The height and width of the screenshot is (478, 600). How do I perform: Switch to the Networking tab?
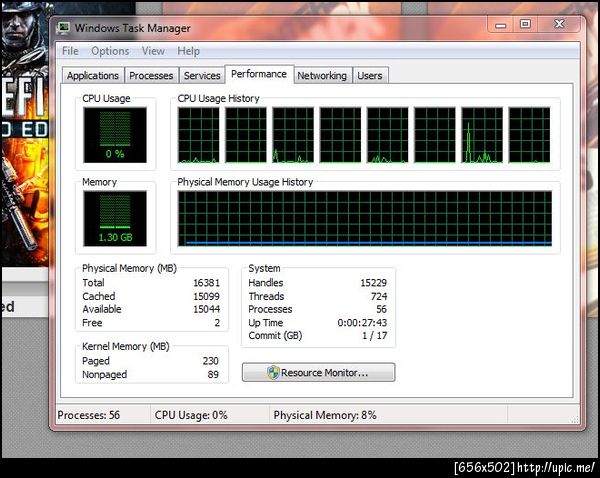click(322, 75)
